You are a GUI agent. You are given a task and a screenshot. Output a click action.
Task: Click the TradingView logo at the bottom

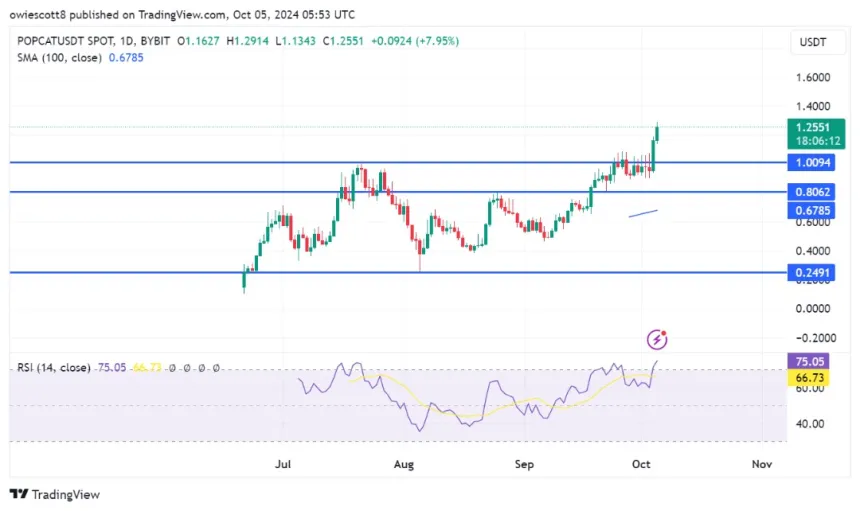tap(54, 494)
